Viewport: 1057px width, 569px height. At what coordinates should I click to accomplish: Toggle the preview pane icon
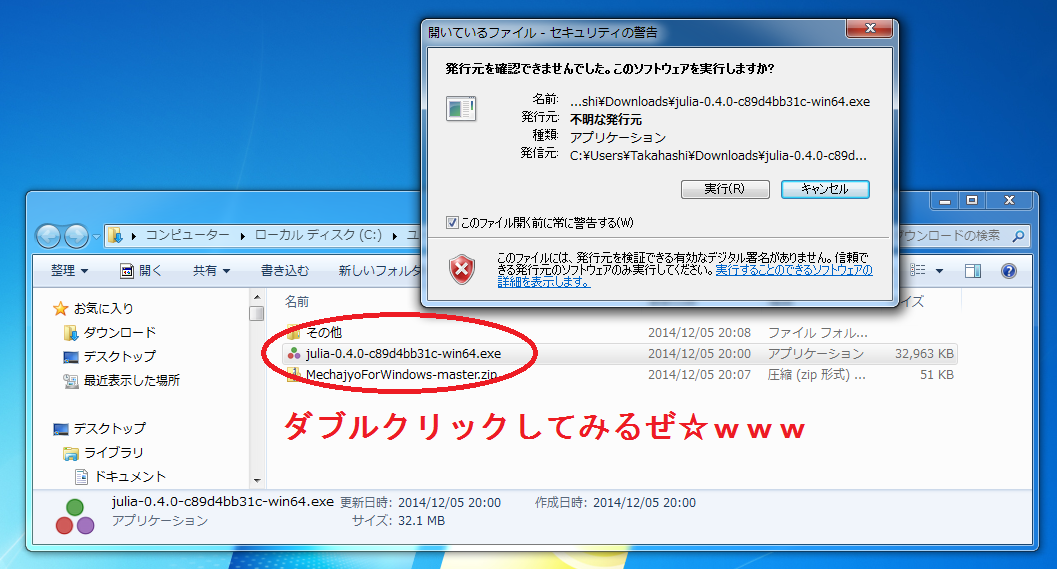[x=973, y=271]
